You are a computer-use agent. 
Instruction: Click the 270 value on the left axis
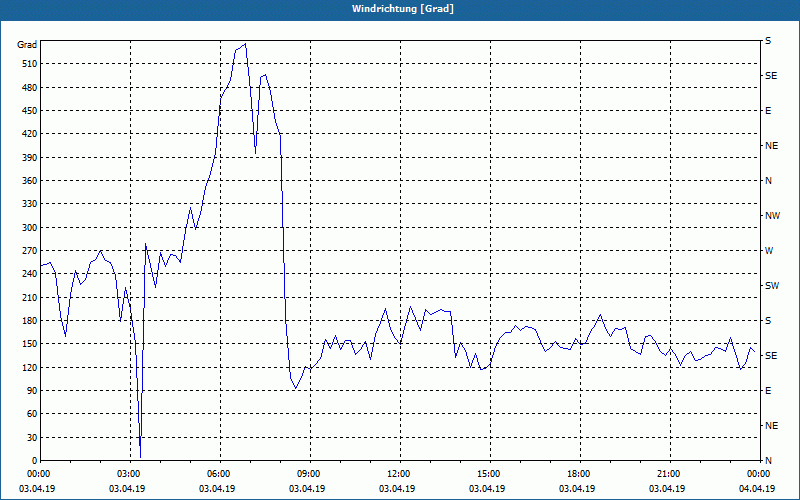pyautogui.click(x=30, y=251)
